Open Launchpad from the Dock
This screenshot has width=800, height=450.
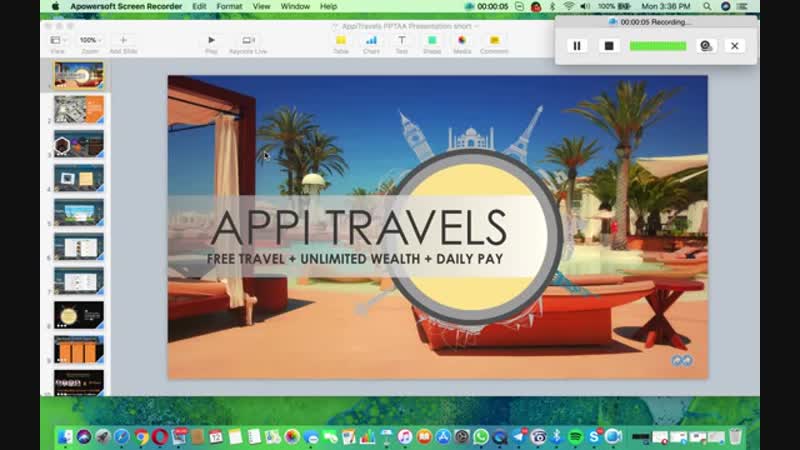103,437
